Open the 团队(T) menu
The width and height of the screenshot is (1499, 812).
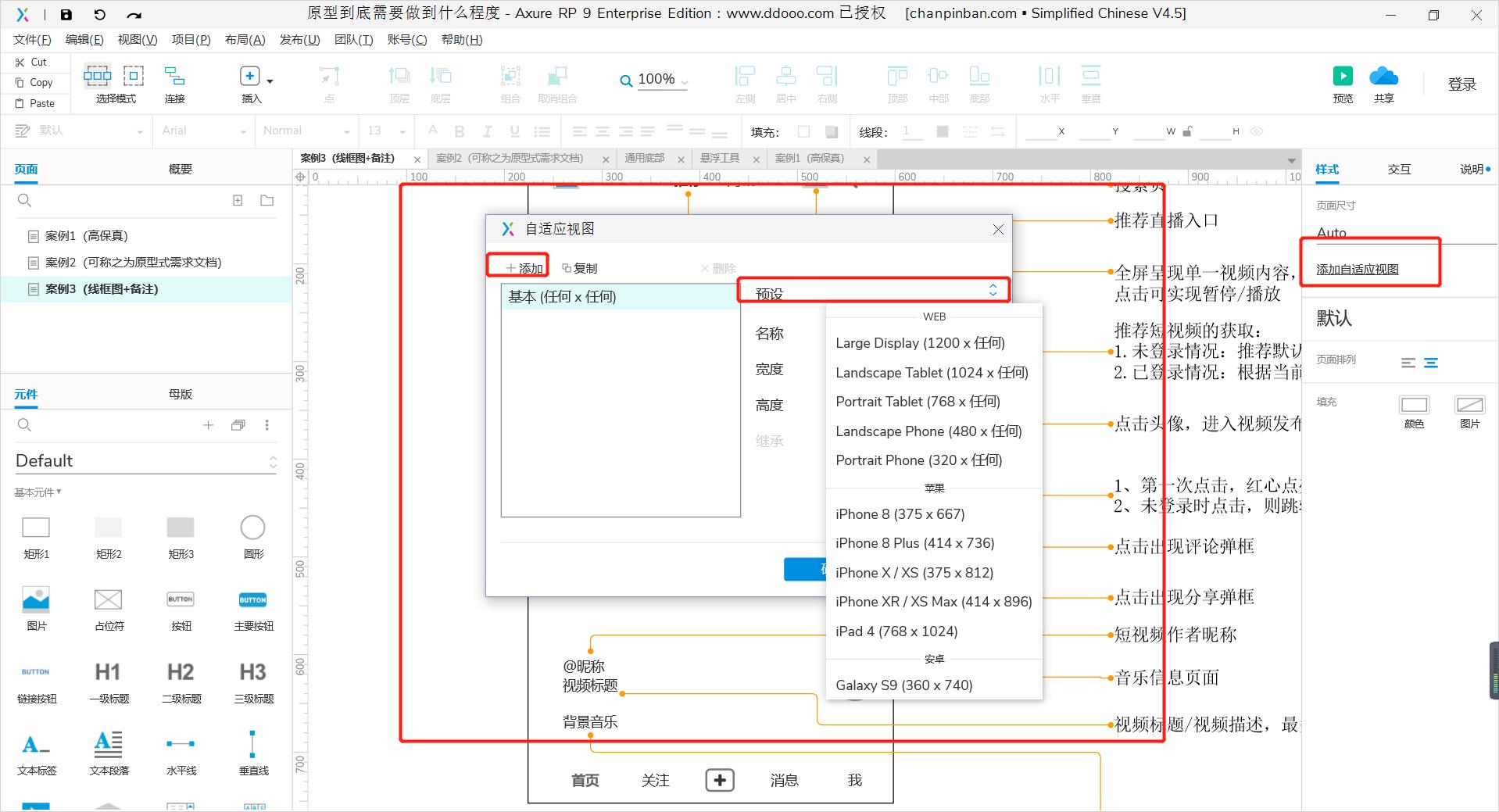point(353,40)
